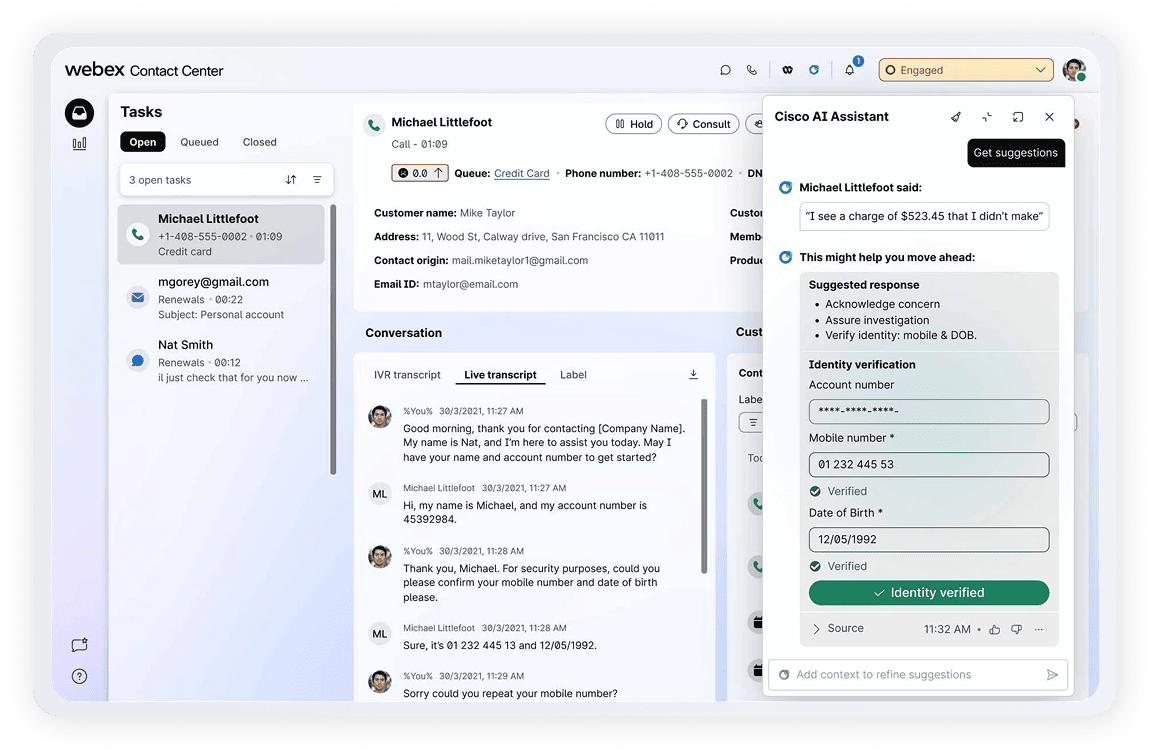1155x749 pixels.
Task: Click the notifications bell icon
Action: click(849, 70)
